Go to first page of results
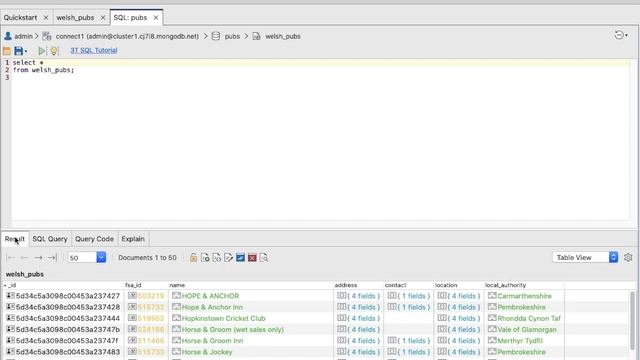640x360 pixels. (11, 258)
